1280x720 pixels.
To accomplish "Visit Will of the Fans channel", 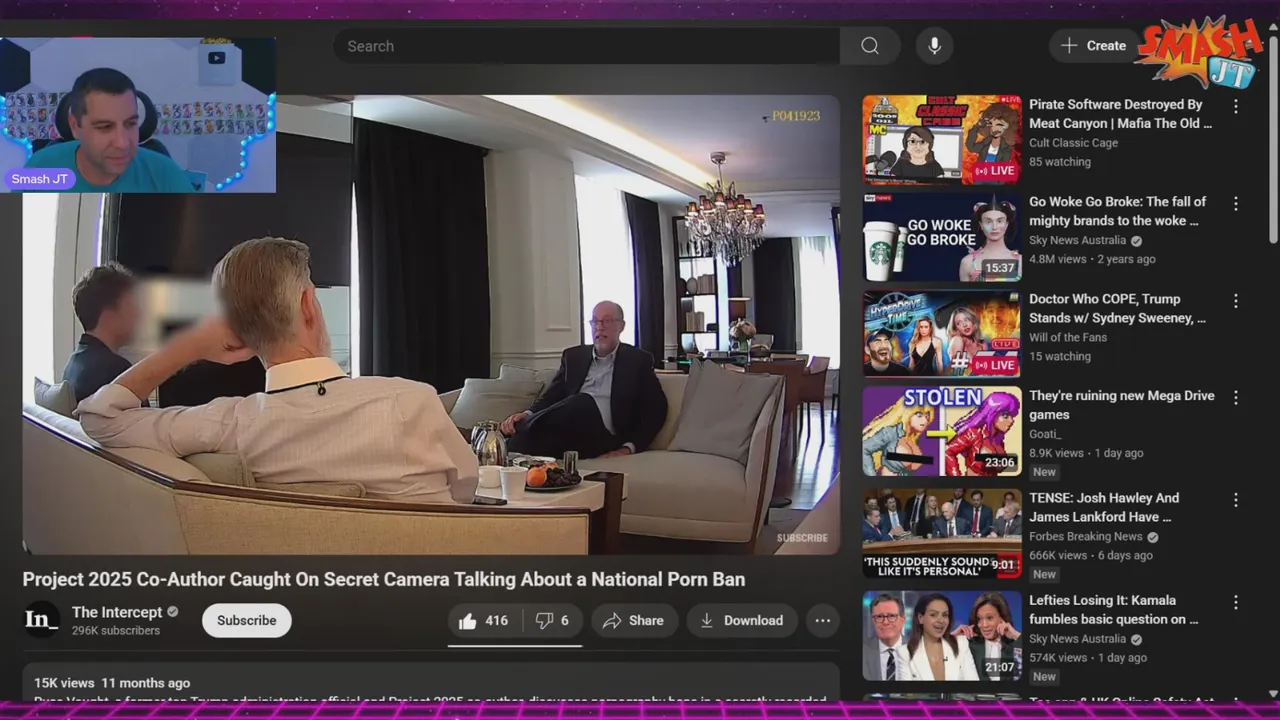I will tap(1068, 337).
